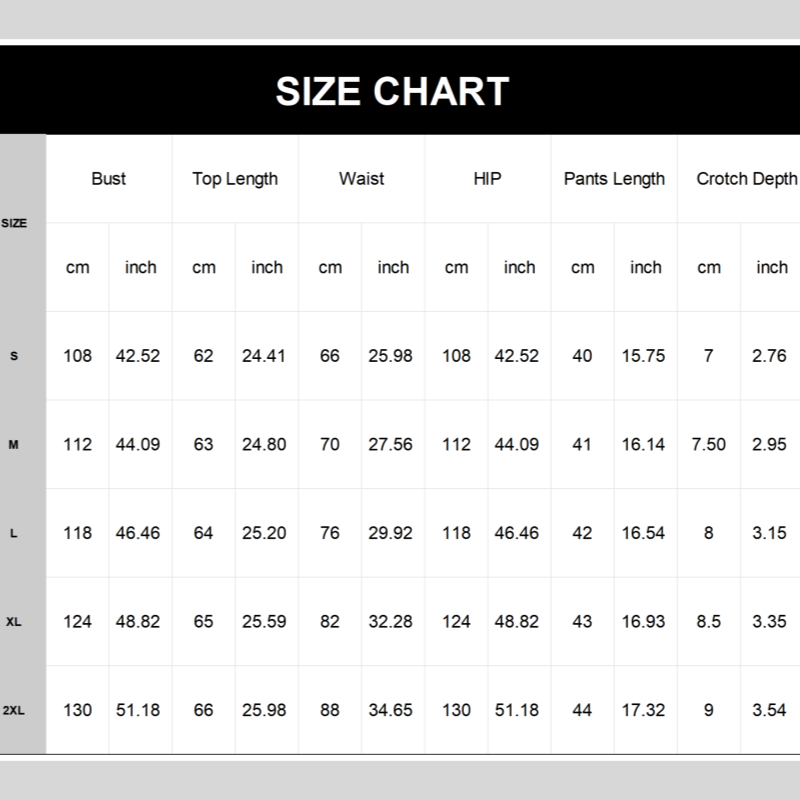Click Bust cm value 118 for size L
Screen dimensions: 800x800
78,533
